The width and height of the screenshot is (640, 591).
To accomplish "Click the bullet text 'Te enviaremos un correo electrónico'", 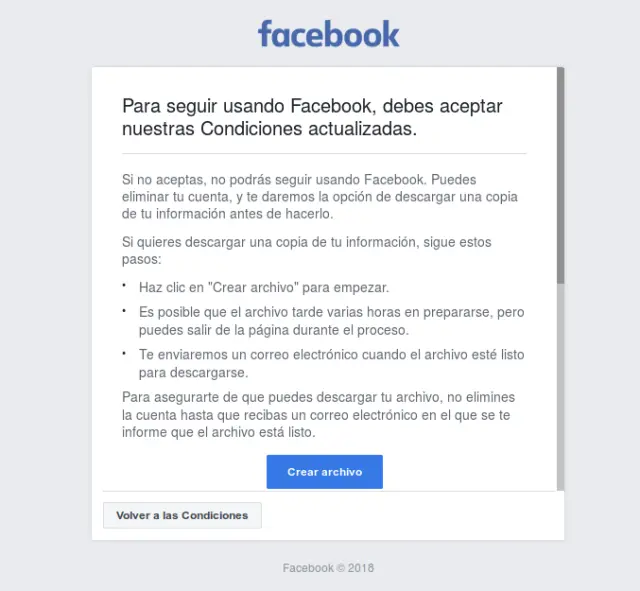I will 331,363.
